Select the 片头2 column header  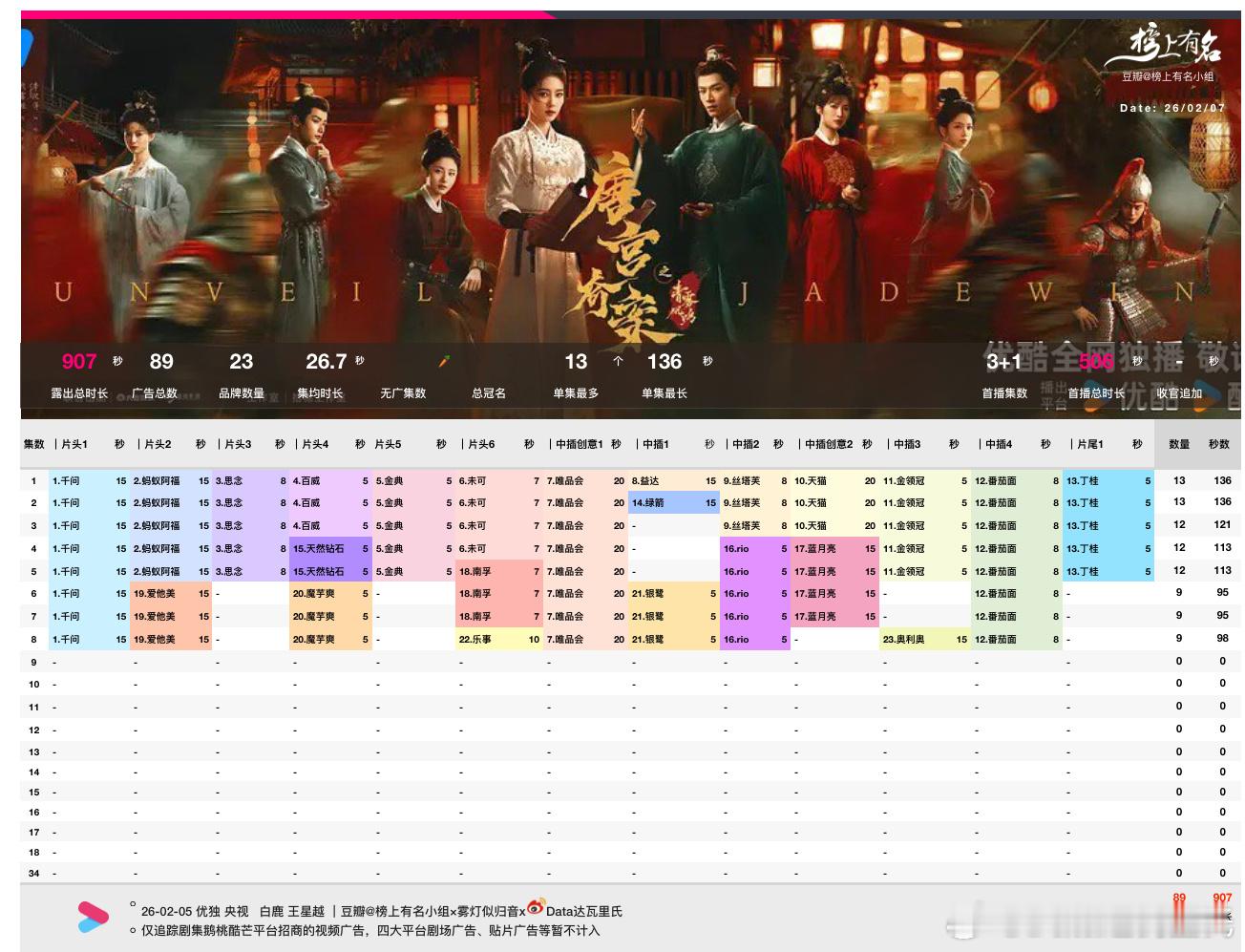pyautogui.click(x=156, y=444)
